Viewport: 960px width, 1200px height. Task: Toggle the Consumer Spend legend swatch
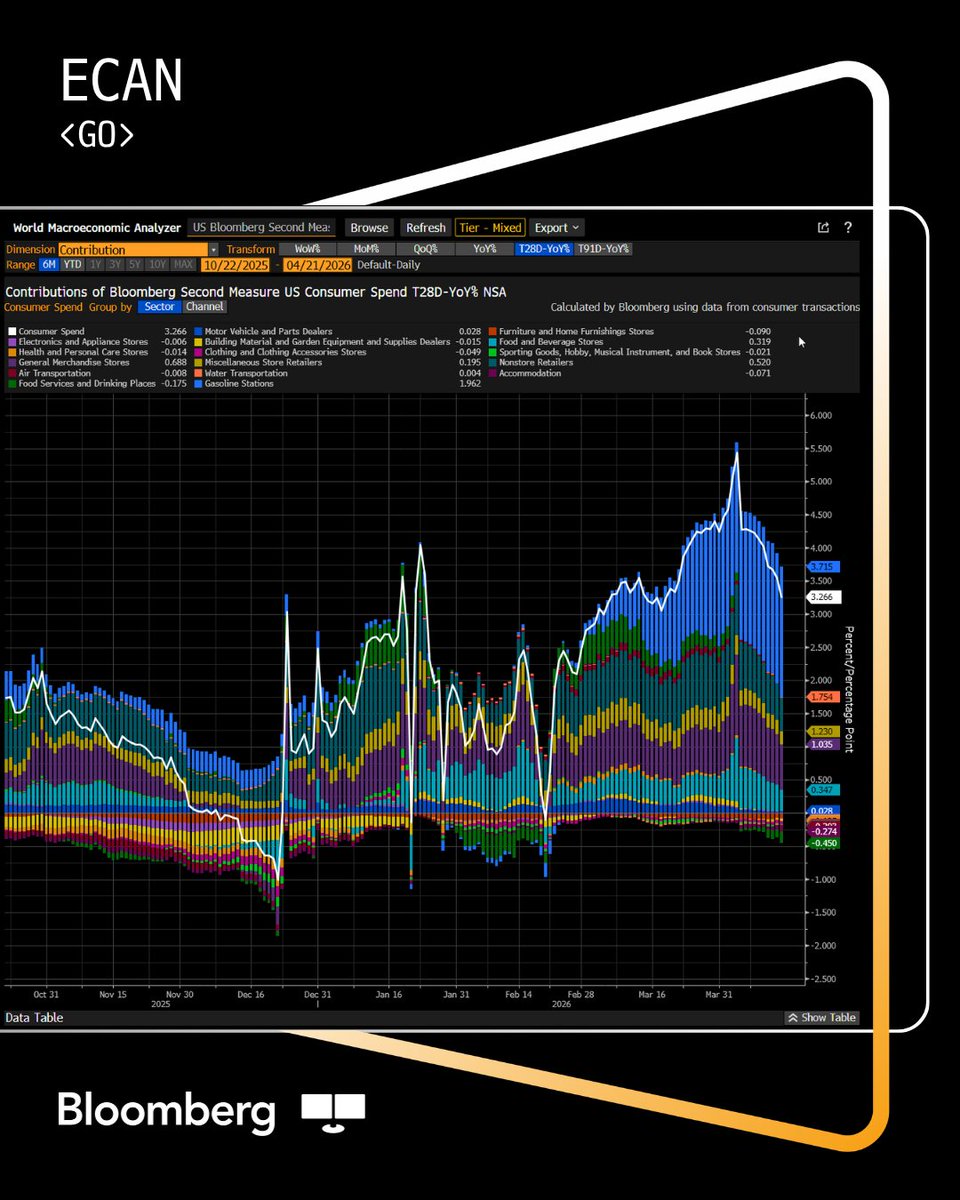tap(11, 331)
